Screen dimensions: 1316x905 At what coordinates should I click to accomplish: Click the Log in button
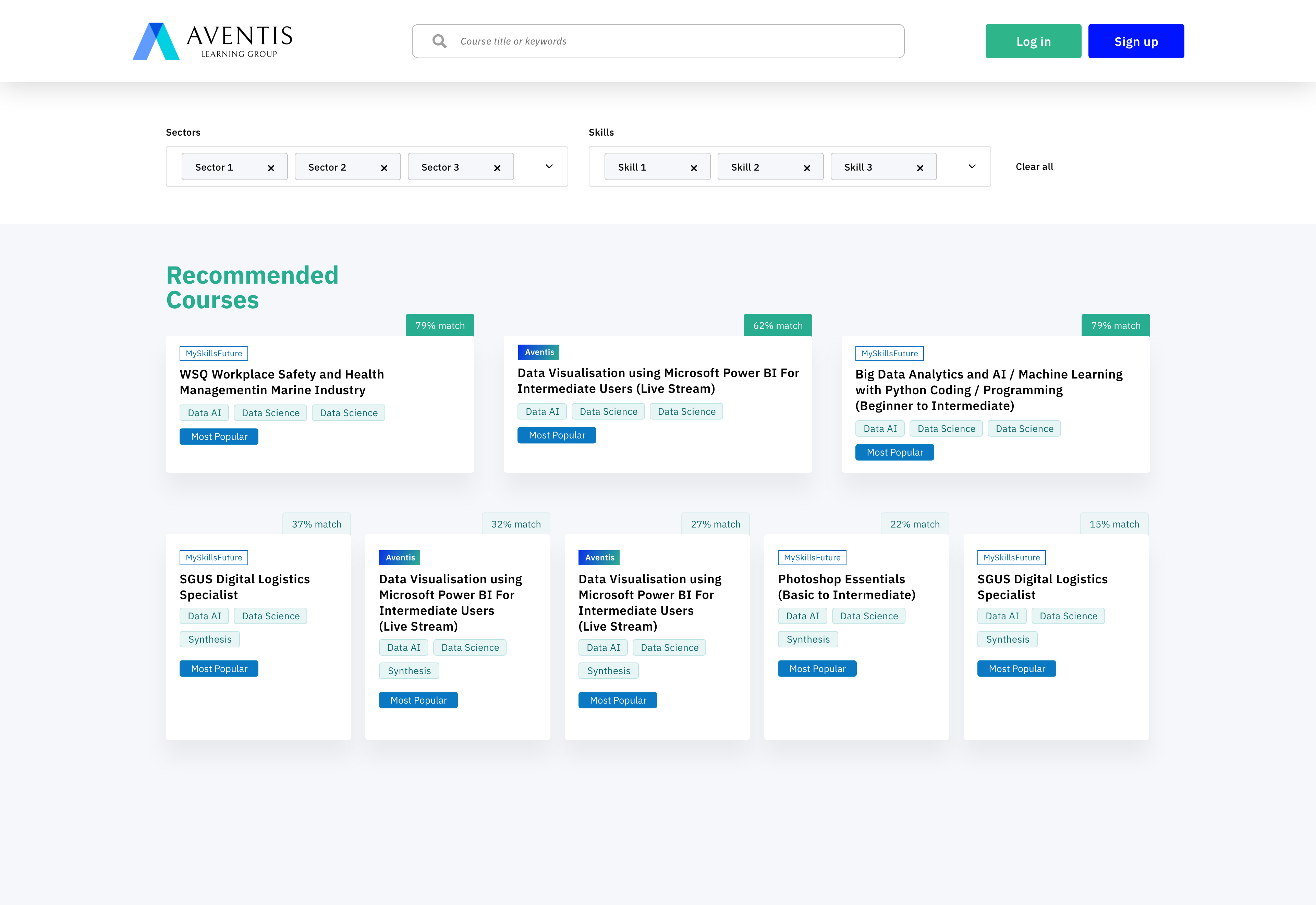coord(1033,41)
